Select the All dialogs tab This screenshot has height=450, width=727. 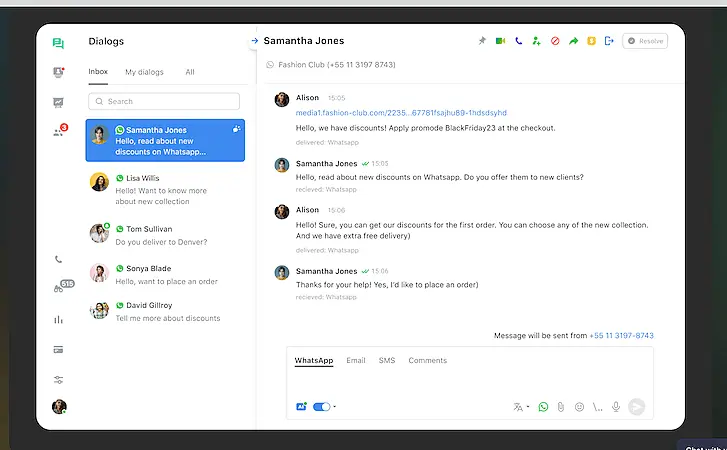pyautogui.click(x=190, y=72)
